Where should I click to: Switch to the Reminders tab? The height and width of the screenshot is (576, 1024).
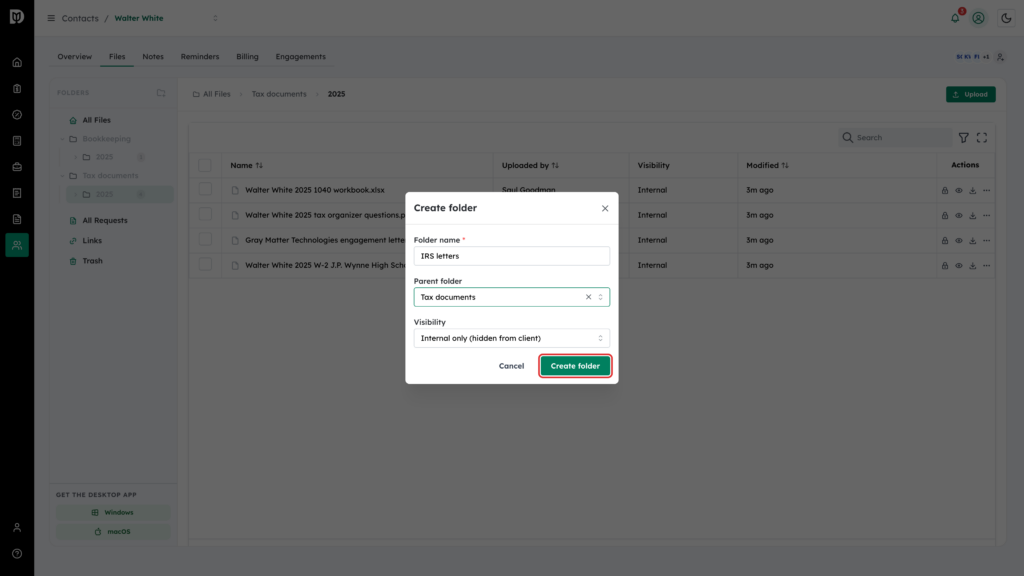200,57
